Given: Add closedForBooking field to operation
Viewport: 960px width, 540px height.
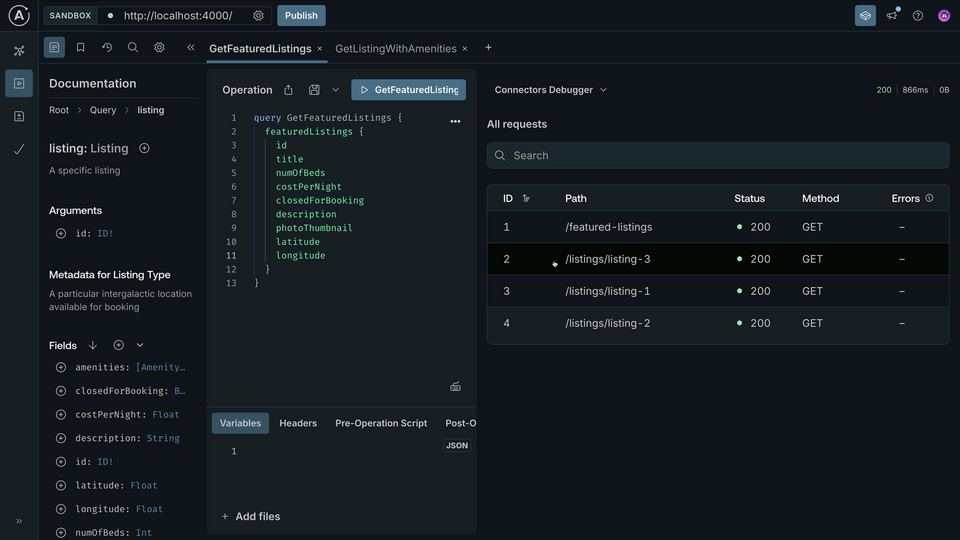Looking at the screenshot, I should point(61,391).
